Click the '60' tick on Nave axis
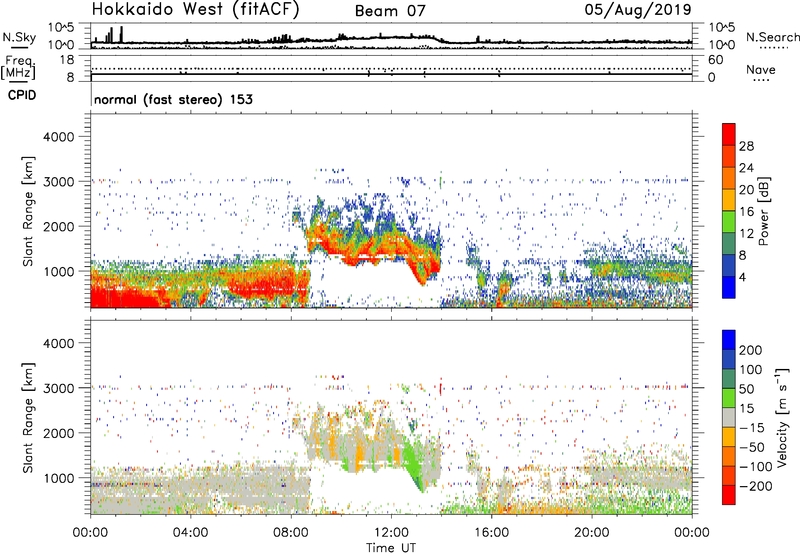The width and height of the screenshot is (800, 554). pyautogui.click(x=715, y=60)
